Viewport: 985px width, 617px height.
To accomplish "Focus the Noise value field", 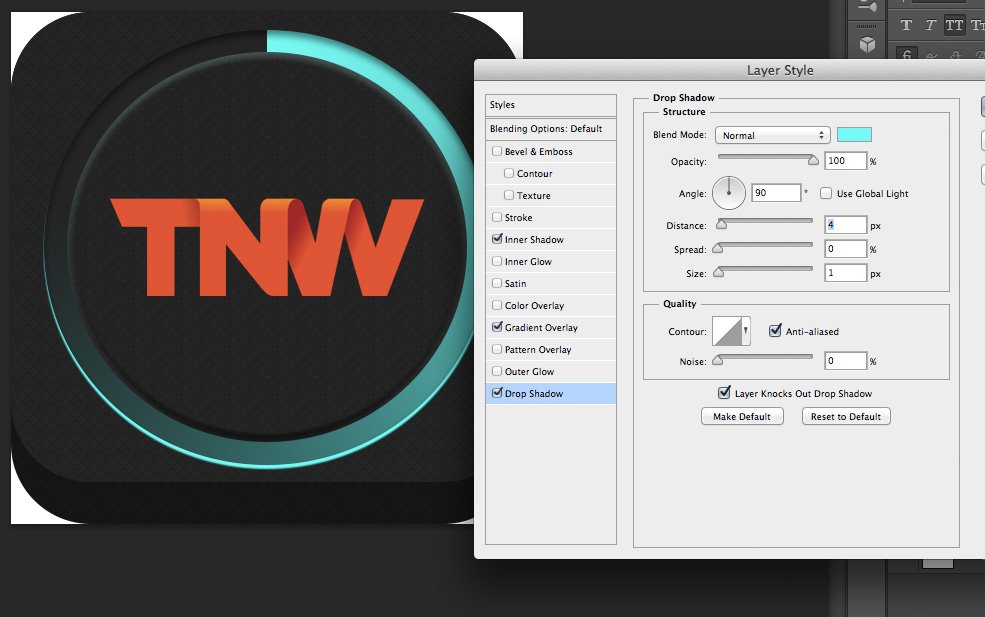I will point(846,361).
